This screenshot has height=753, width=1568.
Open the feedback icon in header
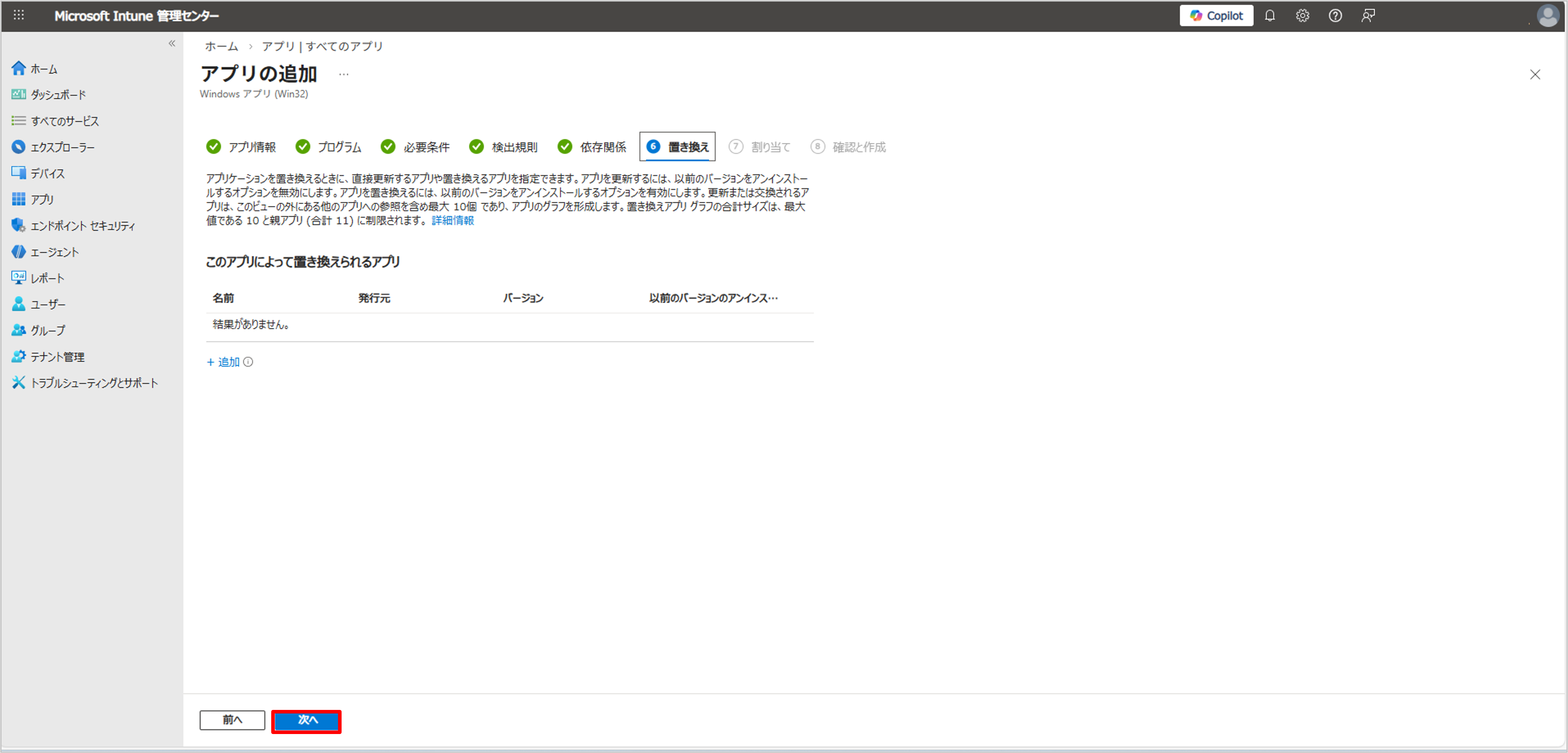pyautogui.click(x=1368, y=16)
